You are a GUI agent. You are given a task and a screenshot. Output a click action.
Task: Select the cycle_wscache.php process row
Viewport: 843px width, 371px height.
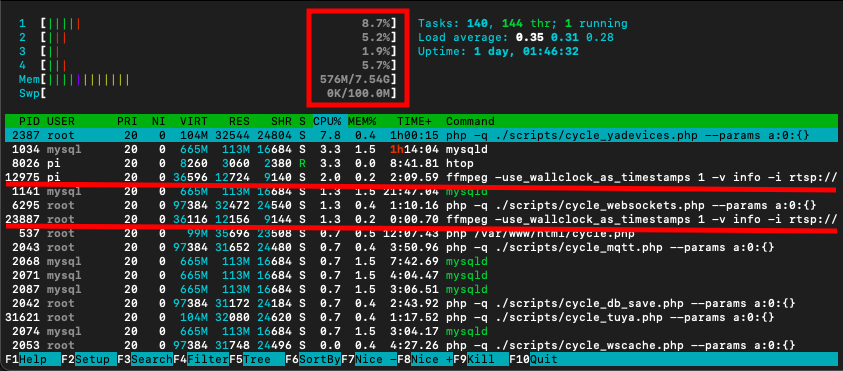coord(422,345)
